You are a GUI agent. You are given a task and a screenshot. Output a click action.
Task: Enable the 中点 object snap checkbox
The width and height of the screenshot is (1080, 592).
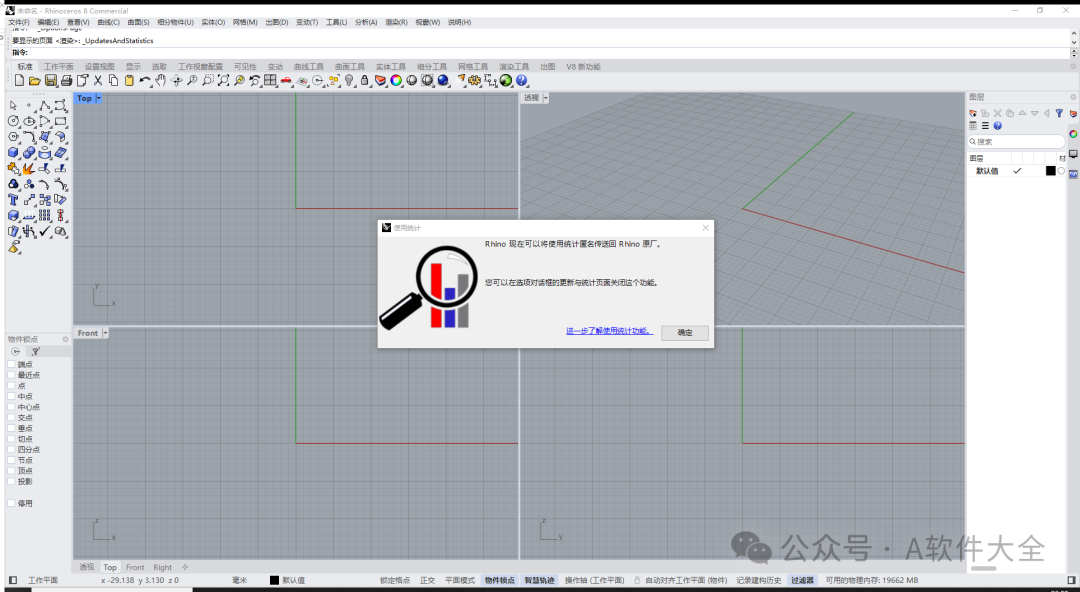click(x=11, y=396)
